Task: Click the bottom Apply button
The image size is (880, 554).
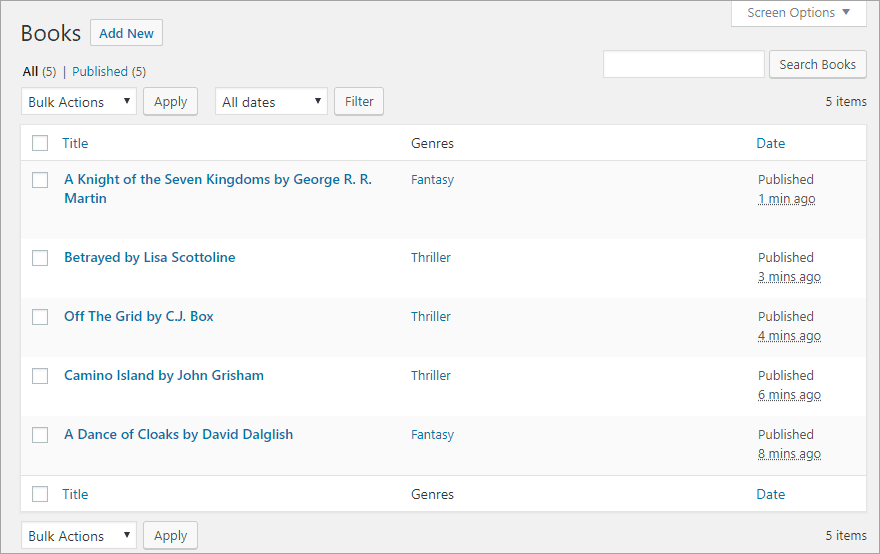Action: 171,535
